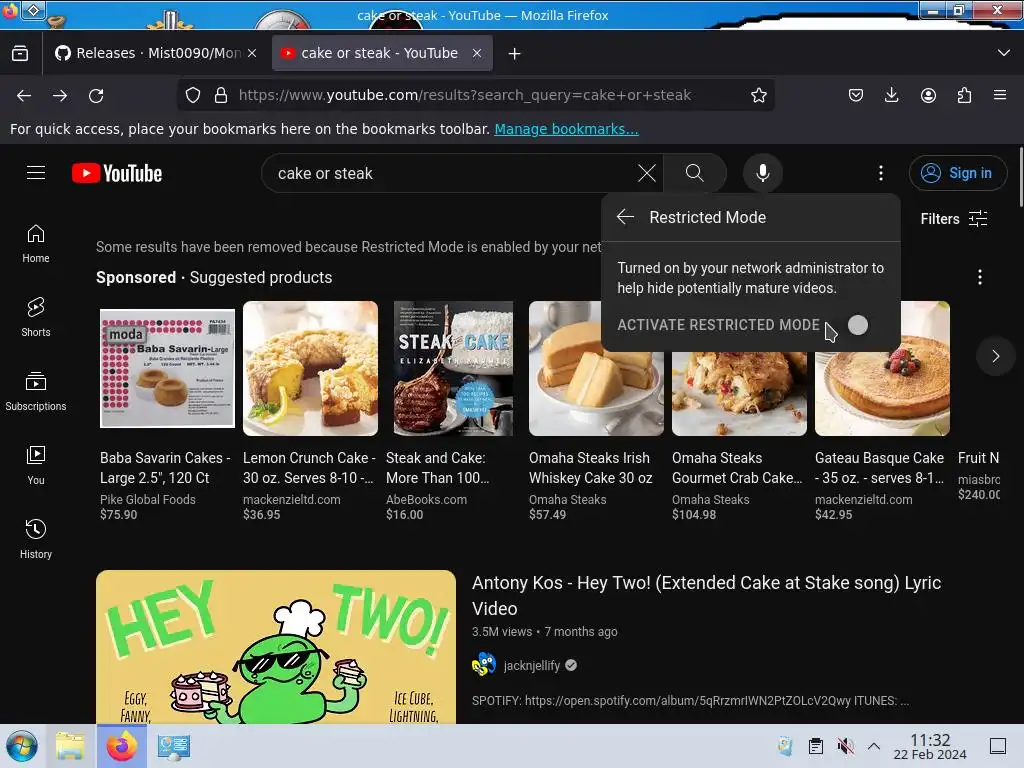
Task: Open Omaha Steaks Irish Whiskey Cake listing
Action: click(590, 468)
